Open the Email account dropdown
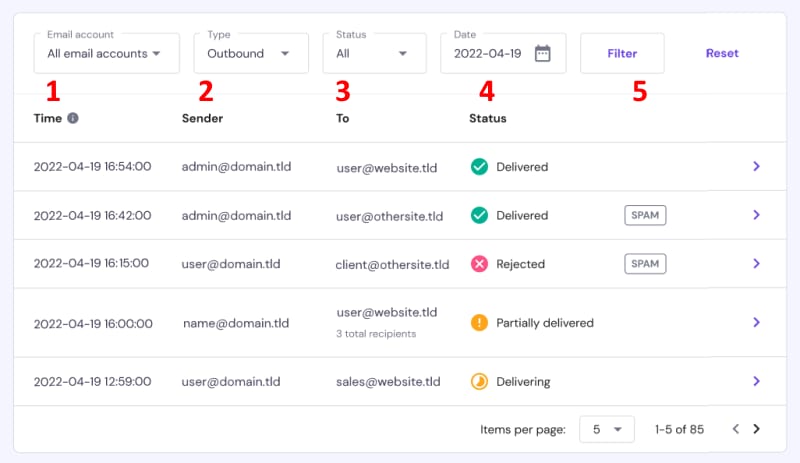 coord(106,53)
